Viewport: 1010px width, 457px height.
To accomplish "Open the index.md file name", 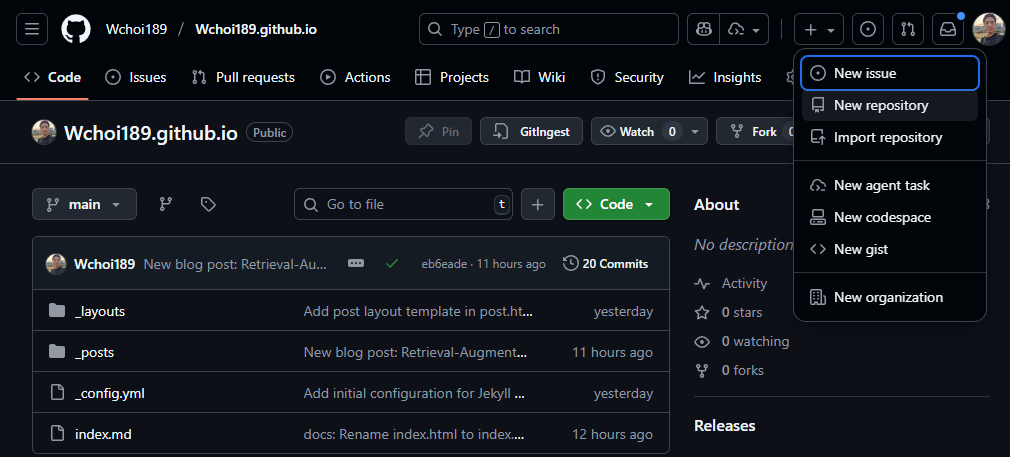I will (103, 434).
